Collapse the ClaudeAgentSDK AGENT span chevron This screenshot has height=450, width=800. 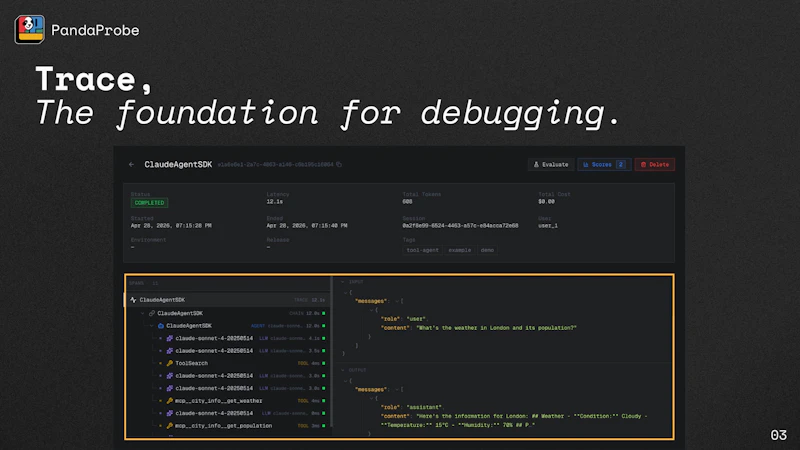point(152,326)
